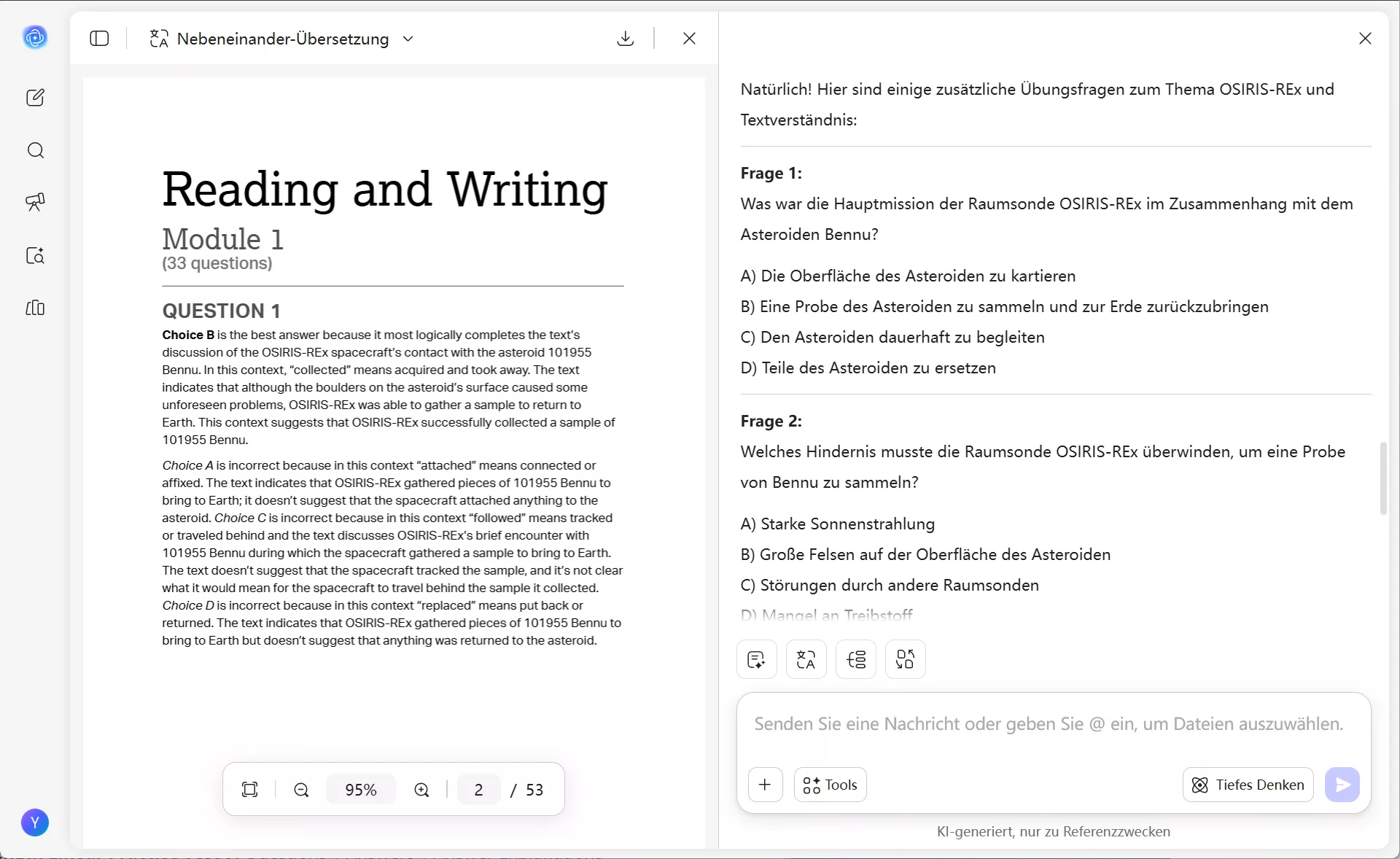Expand the Nebeneinander-Übersetzung dropdown chevron
The width and height of the screenshot is (1400, 859).
point(408,39)
